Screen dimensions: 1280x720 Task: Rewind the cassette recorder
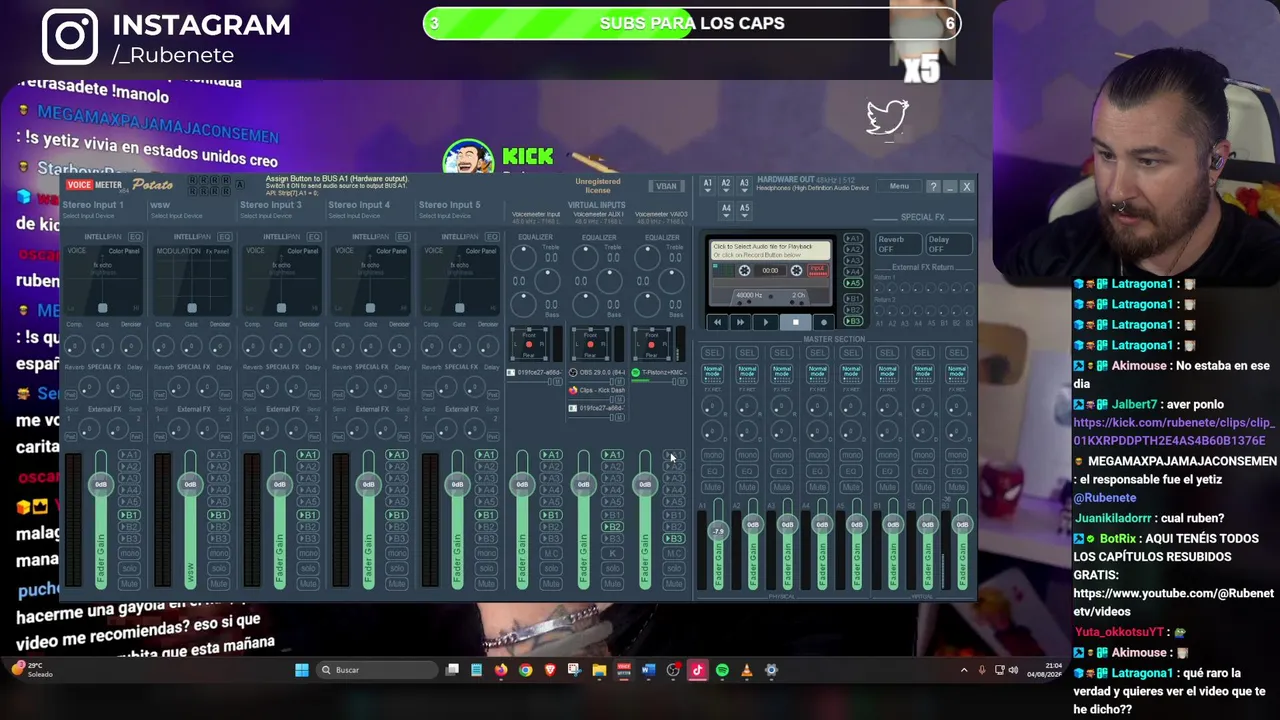pyautogui.click(x=717, y=322)
